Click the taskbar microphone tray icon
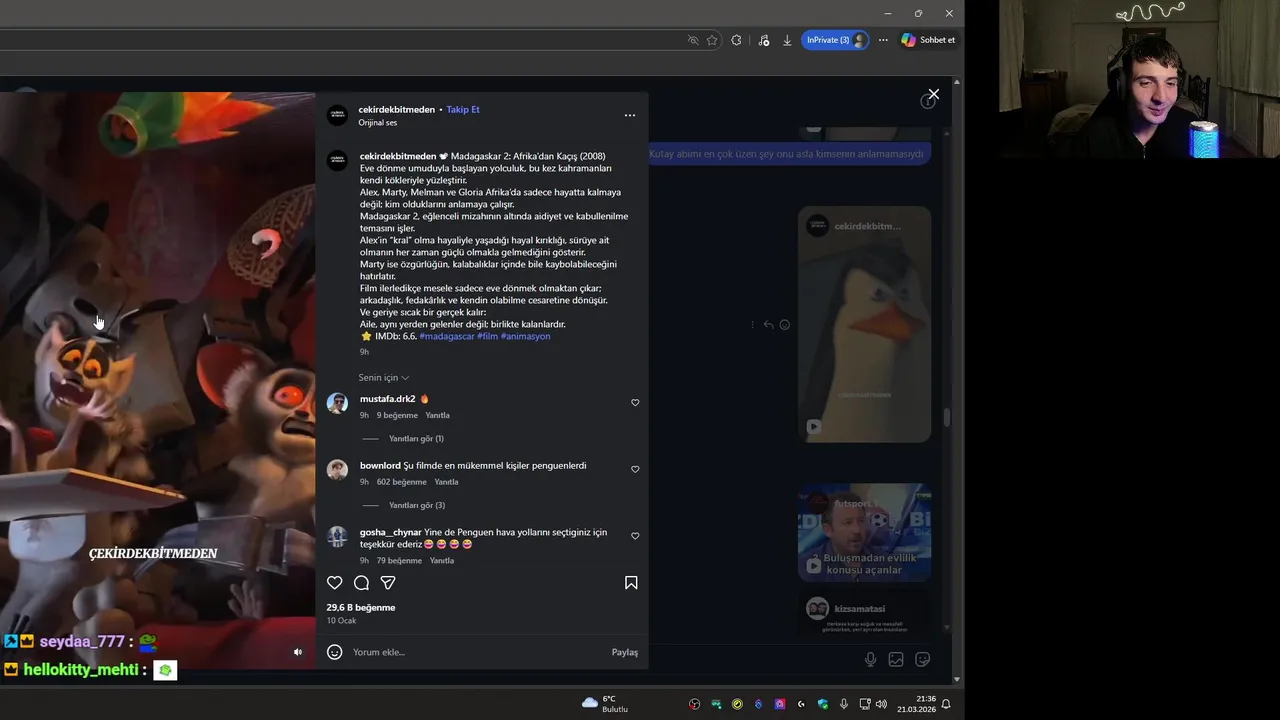This screenshot has width=1280, height=720. tap(844, 704)
